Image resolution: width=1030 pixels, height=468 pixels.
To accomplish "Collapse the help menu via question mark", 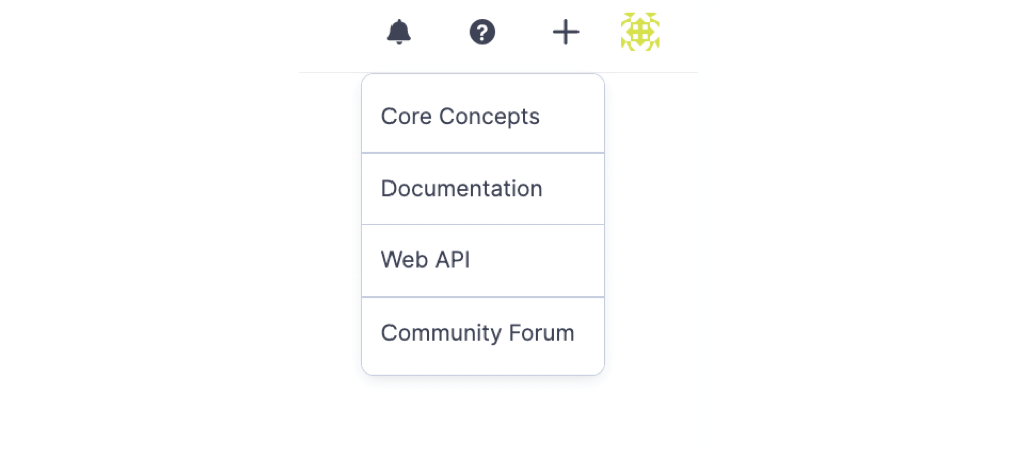I will 482,32.
